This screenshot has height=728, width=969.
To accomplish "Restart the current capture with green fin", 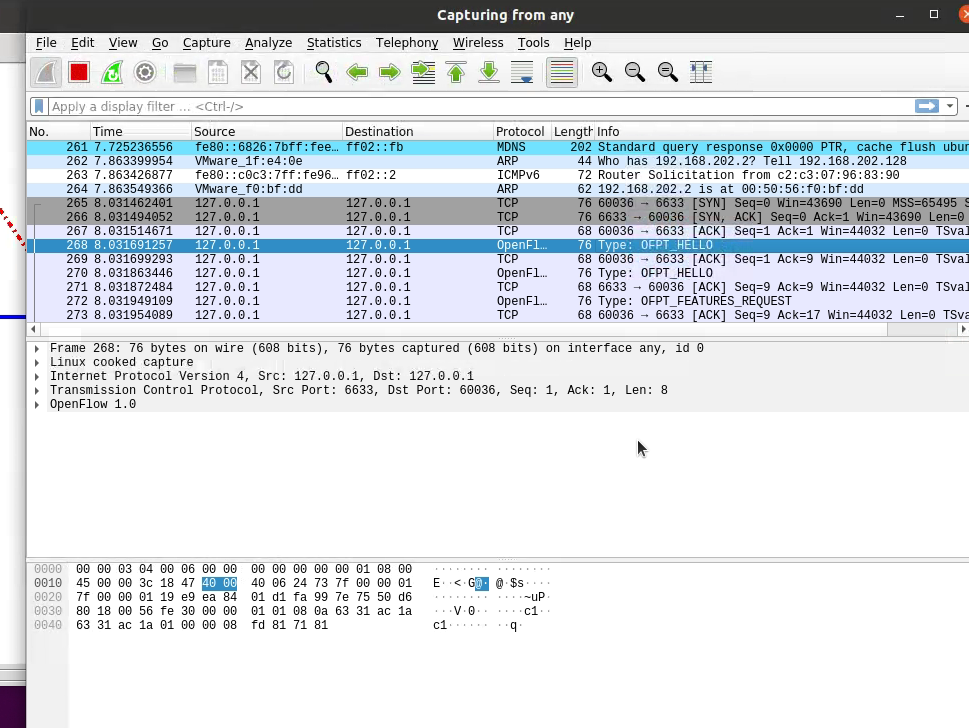I will click(112, 72).
